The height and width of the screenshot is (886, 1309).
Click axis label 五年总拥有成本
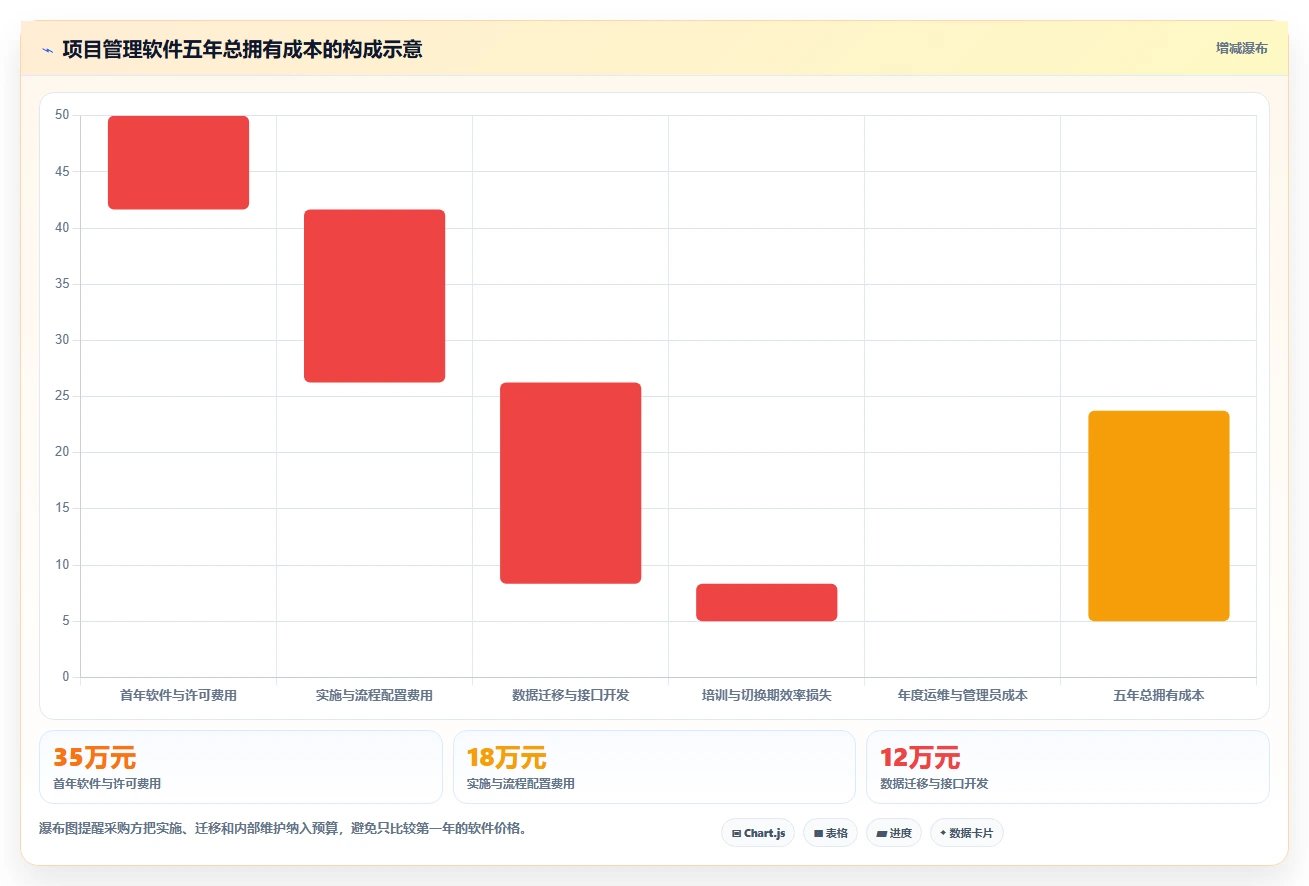tap(1158, 695)
